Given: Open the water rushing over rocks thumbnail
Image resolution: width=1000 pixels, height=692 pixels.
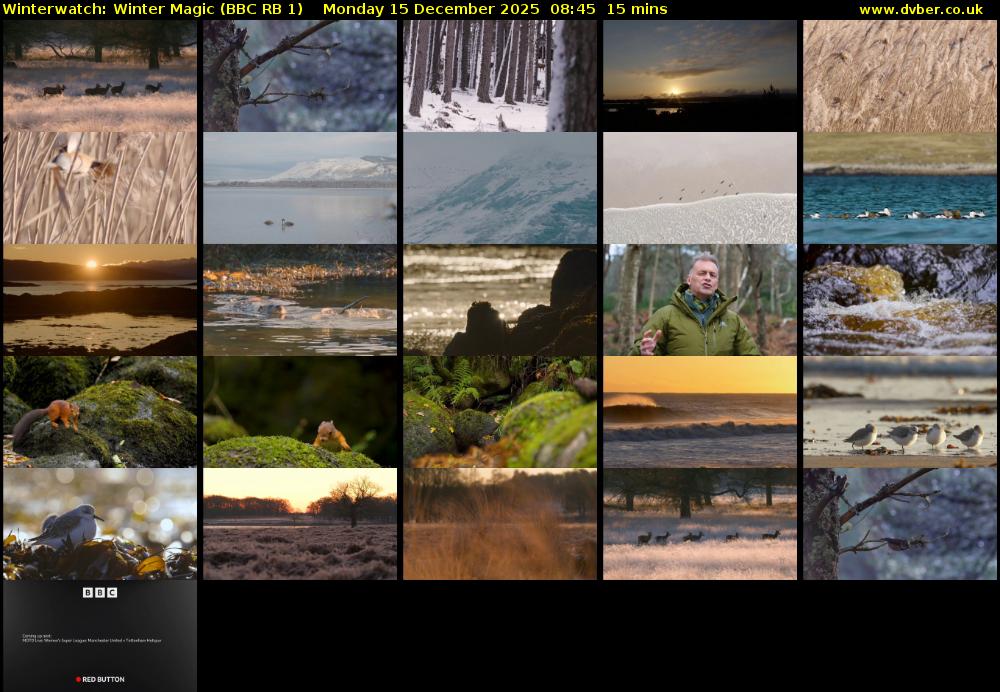Looking at the screenshot, I should 900,300.
